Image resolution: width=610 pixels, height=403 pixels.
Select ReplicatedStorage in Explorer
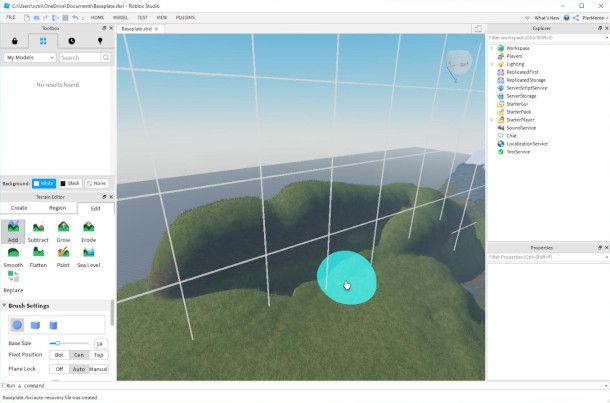point(526,80)
